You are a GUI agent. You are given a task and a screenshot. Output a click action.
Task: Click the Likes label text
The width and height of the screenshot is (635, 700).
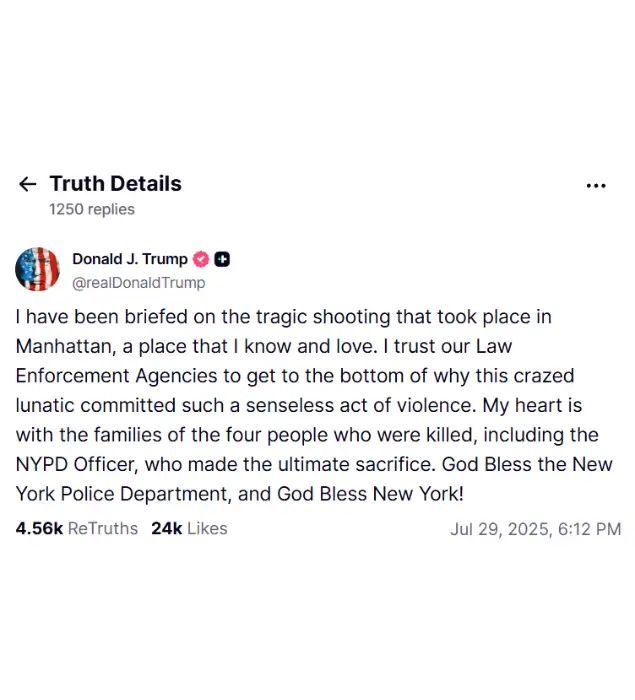[207, 529]
